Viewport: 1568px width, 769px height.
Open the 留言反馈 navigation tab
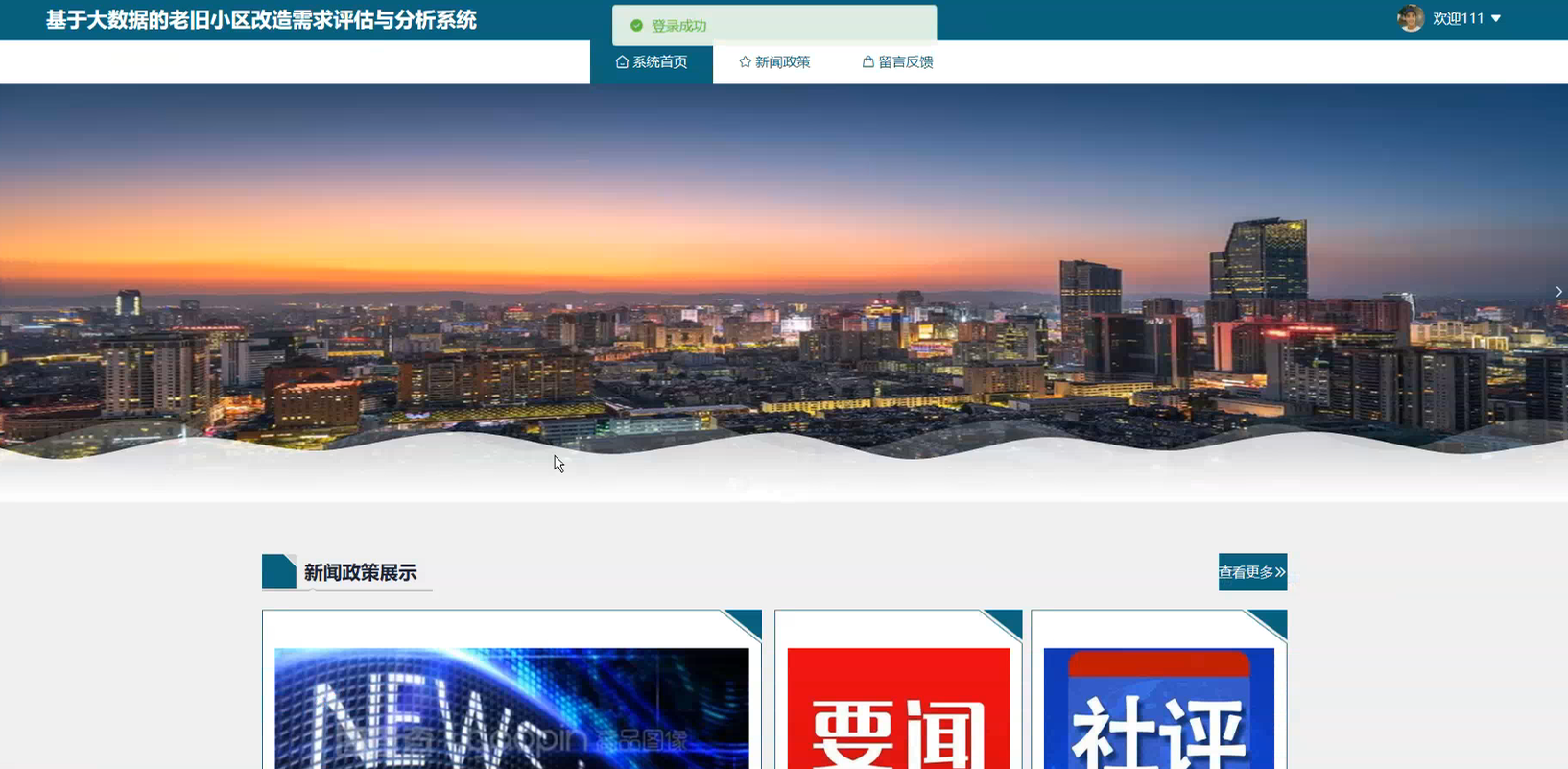897,62
